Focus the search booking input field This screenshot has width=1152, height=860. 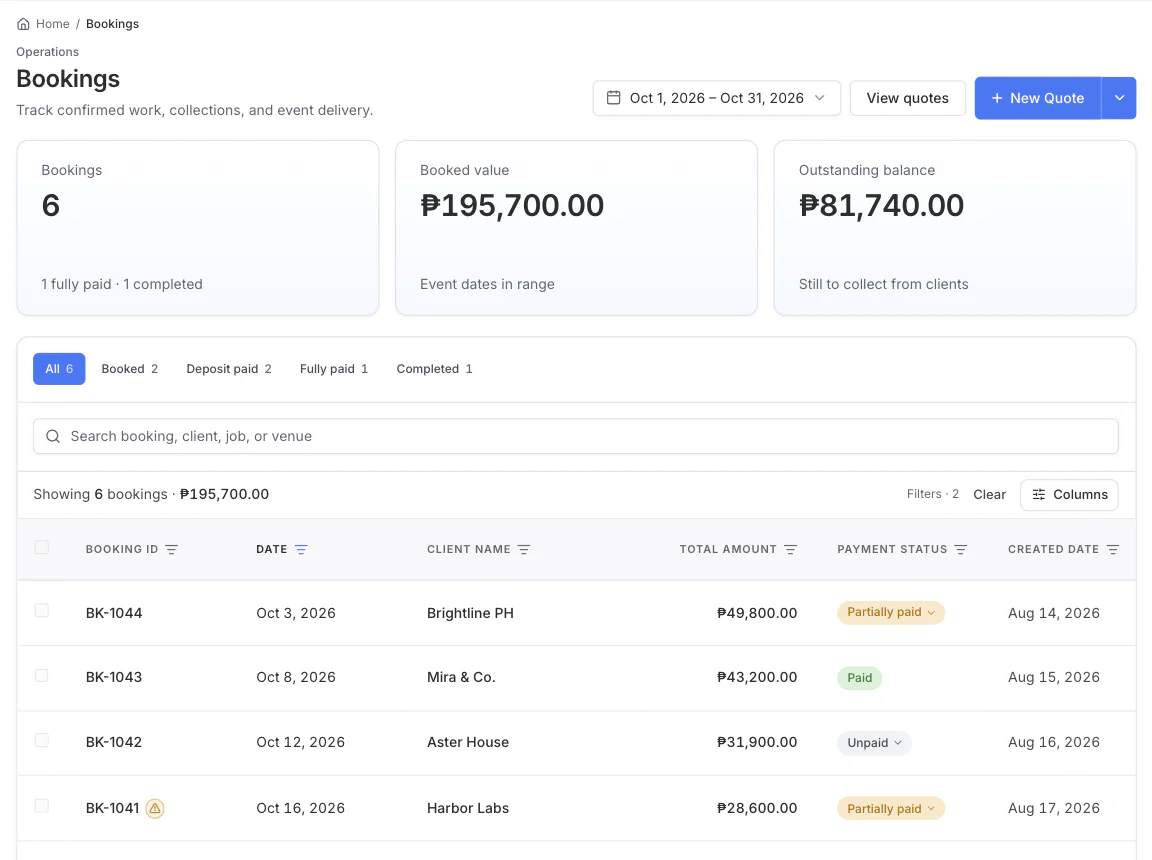point(575,436)
